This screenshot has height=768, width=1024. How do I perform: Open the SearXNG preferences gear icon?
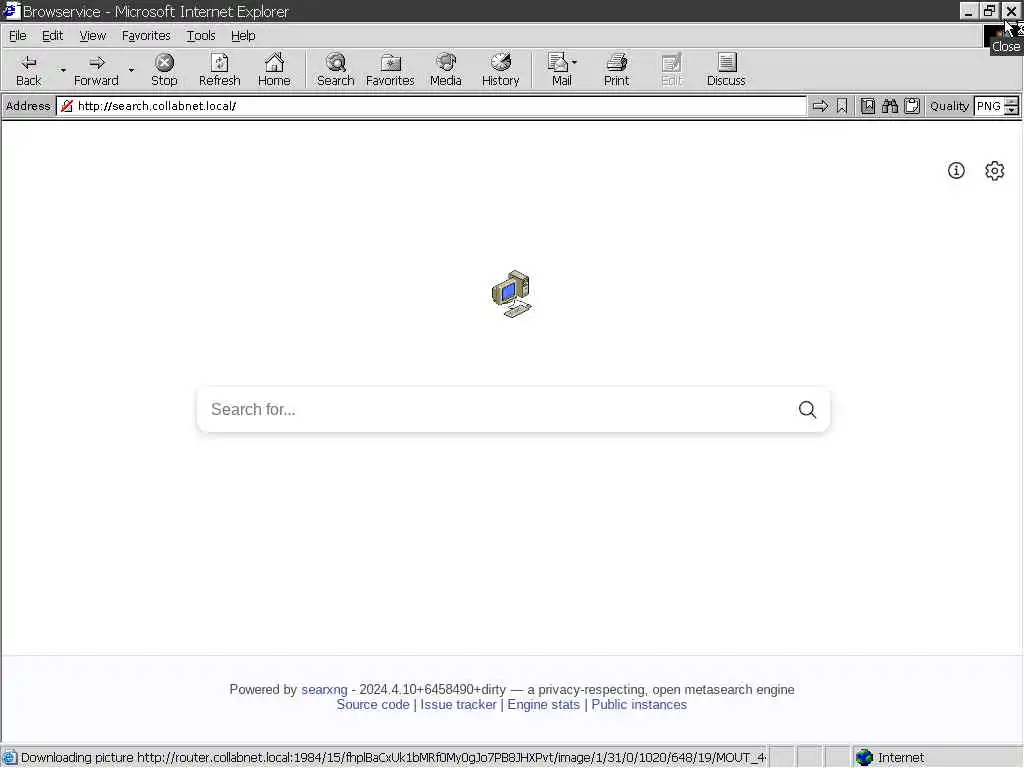point(994,170)
